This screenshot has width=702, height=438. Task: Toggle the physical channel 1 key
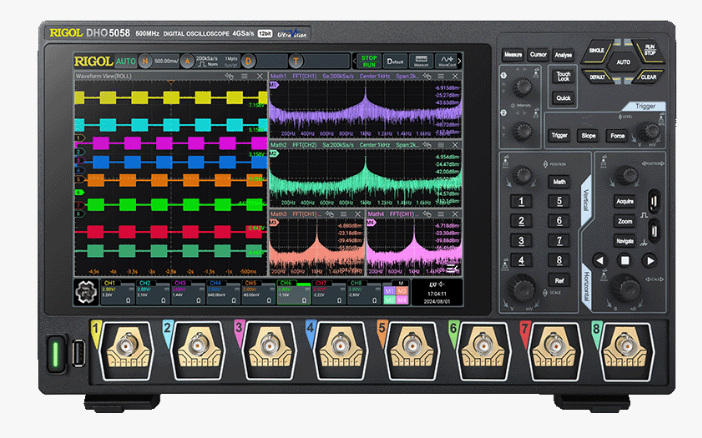coord(521,202)
